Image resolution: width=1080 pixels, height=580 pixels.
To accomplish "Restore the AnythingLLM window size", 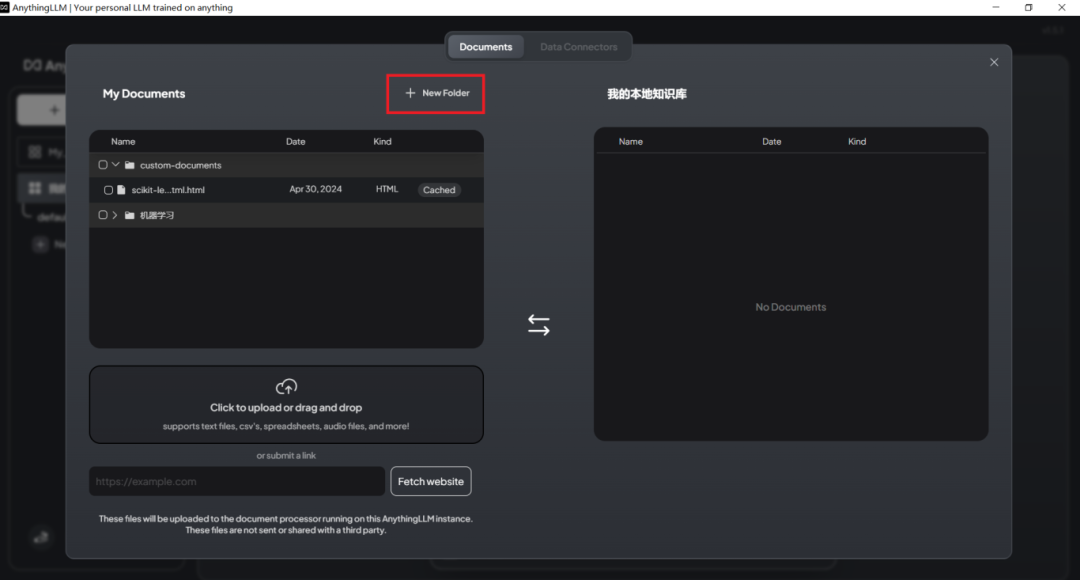I will (1028, 8).
